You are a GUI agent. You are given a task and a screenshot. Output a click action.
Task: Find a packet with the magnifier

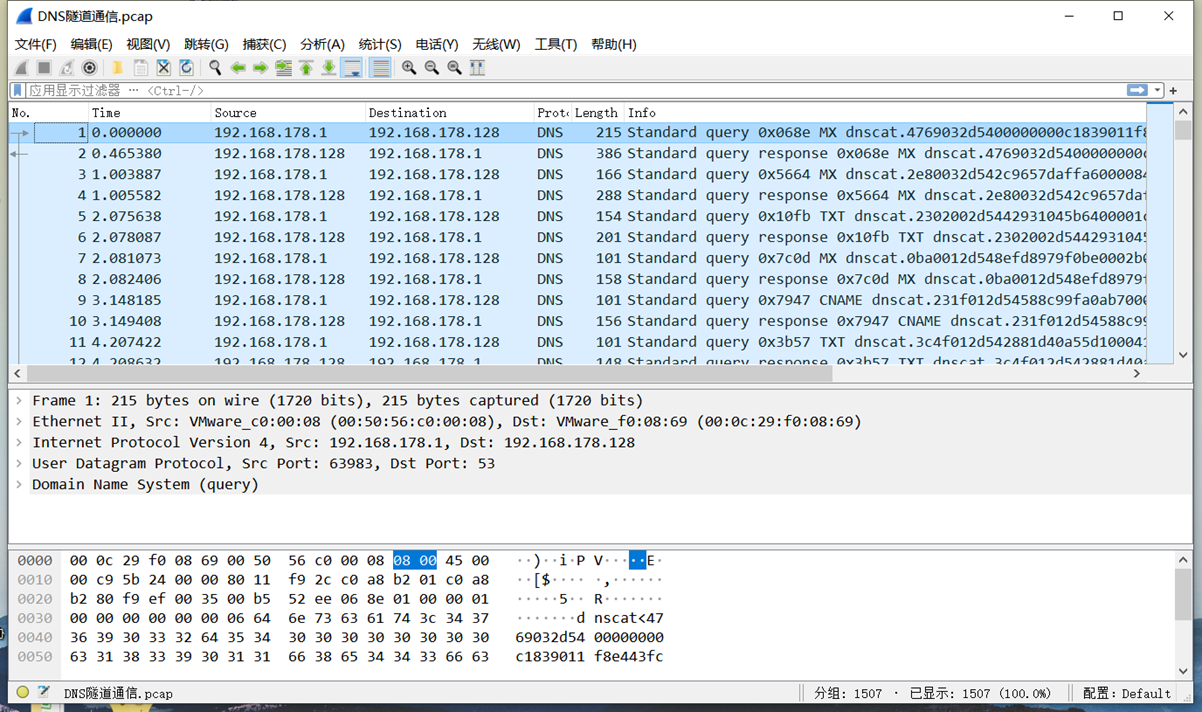(215, 67)
